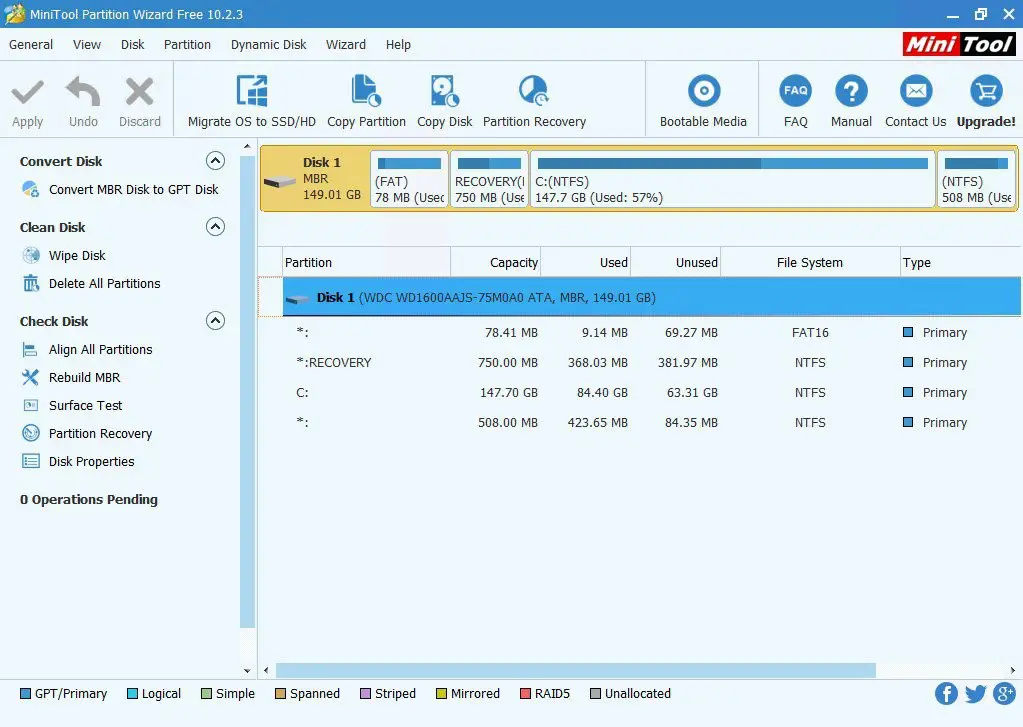Open the Bootable Media builder

click(x=703, y=92)
